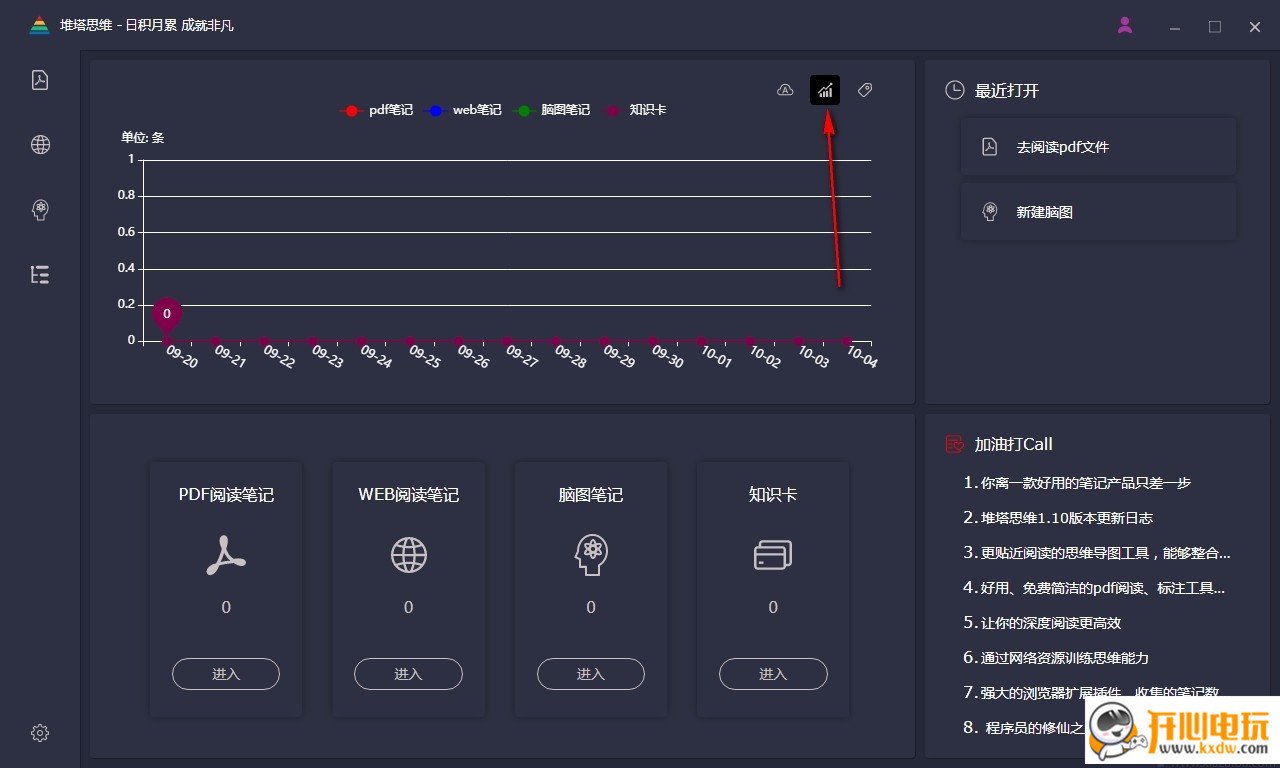The image size is (1280, 768).
Task: Select the statistics chart view icon
Action: click(x=825, y=91)
